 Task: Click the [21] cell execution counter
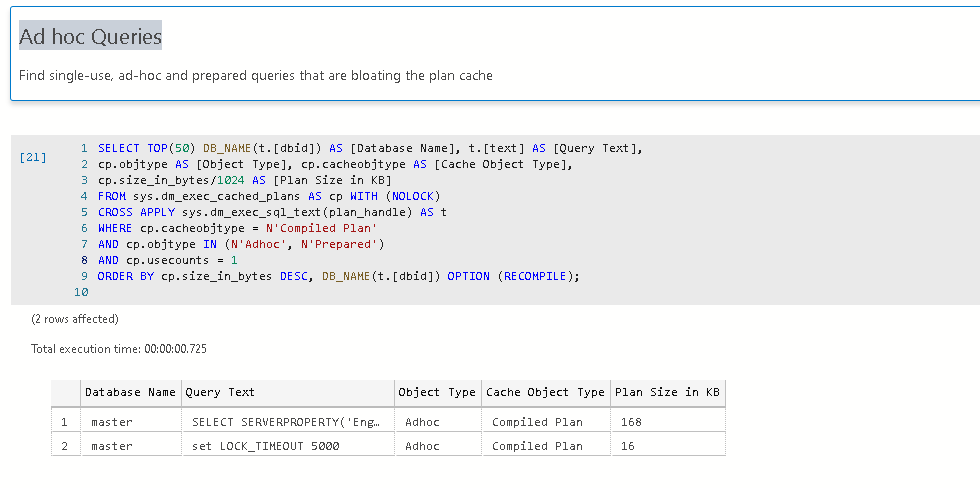(32, 157)
